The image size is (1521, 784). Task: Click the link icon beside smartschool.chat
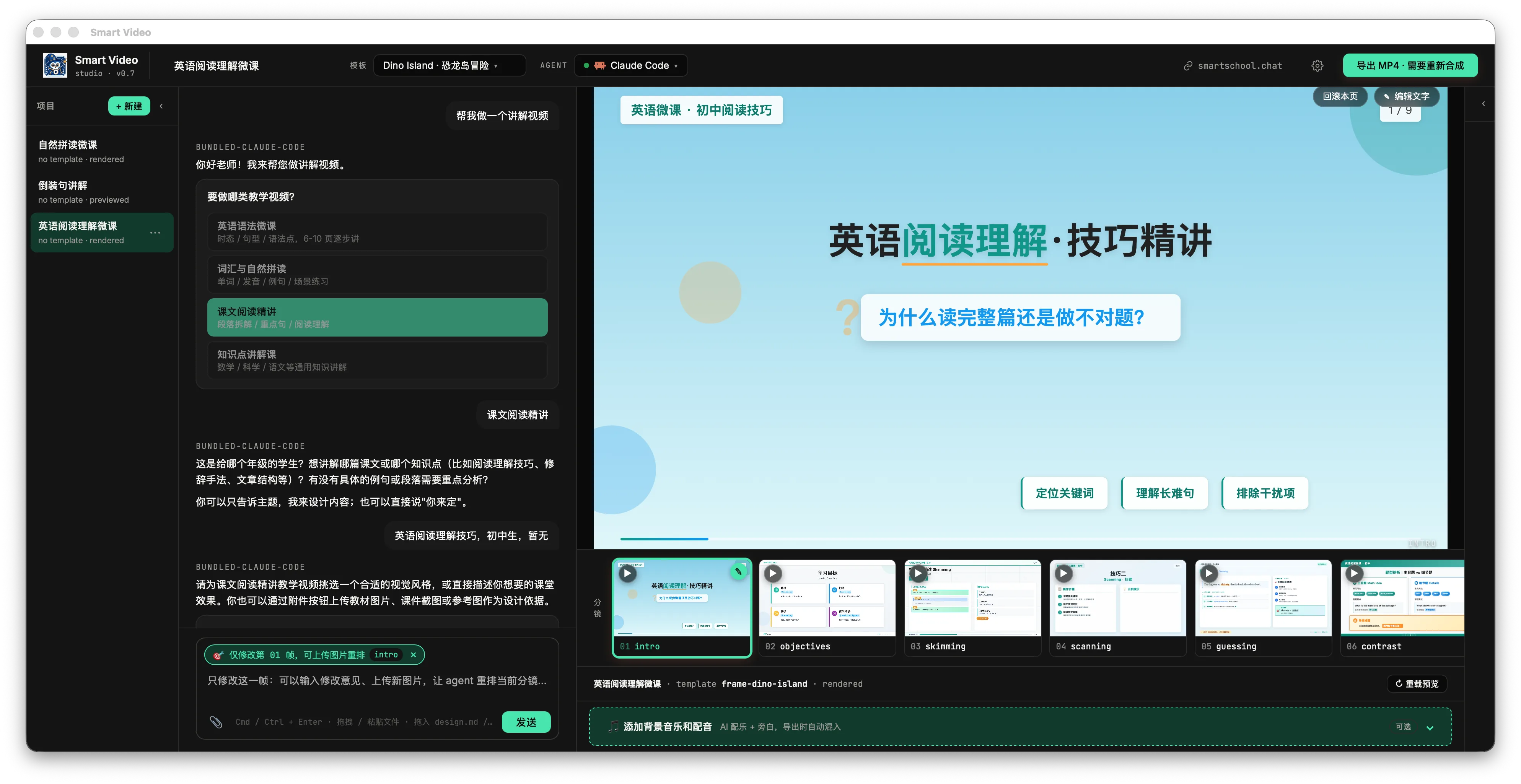click(1188, 66)
